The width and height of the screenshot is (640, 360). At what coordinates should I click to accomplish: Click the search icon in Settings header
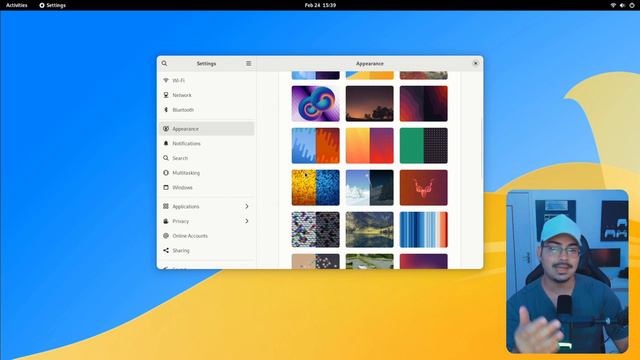[x=164, y=63]
